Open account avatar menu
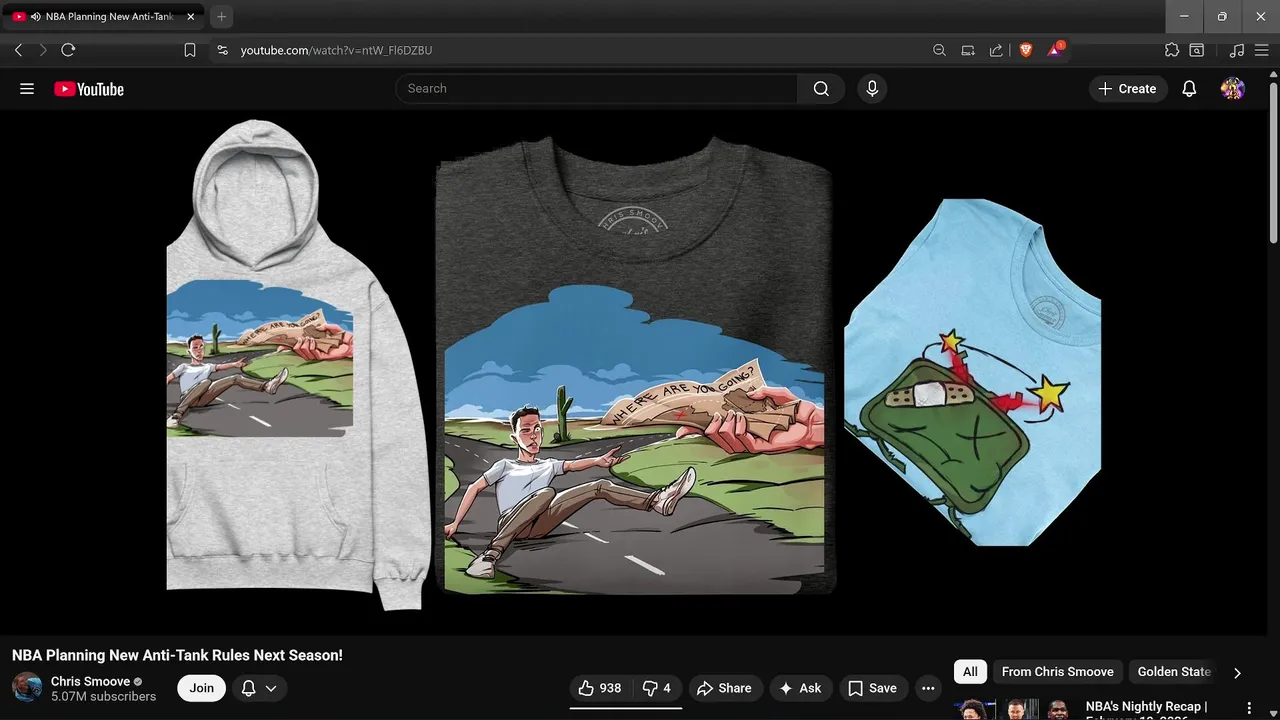The image size is (1280, 720). 1233,89
